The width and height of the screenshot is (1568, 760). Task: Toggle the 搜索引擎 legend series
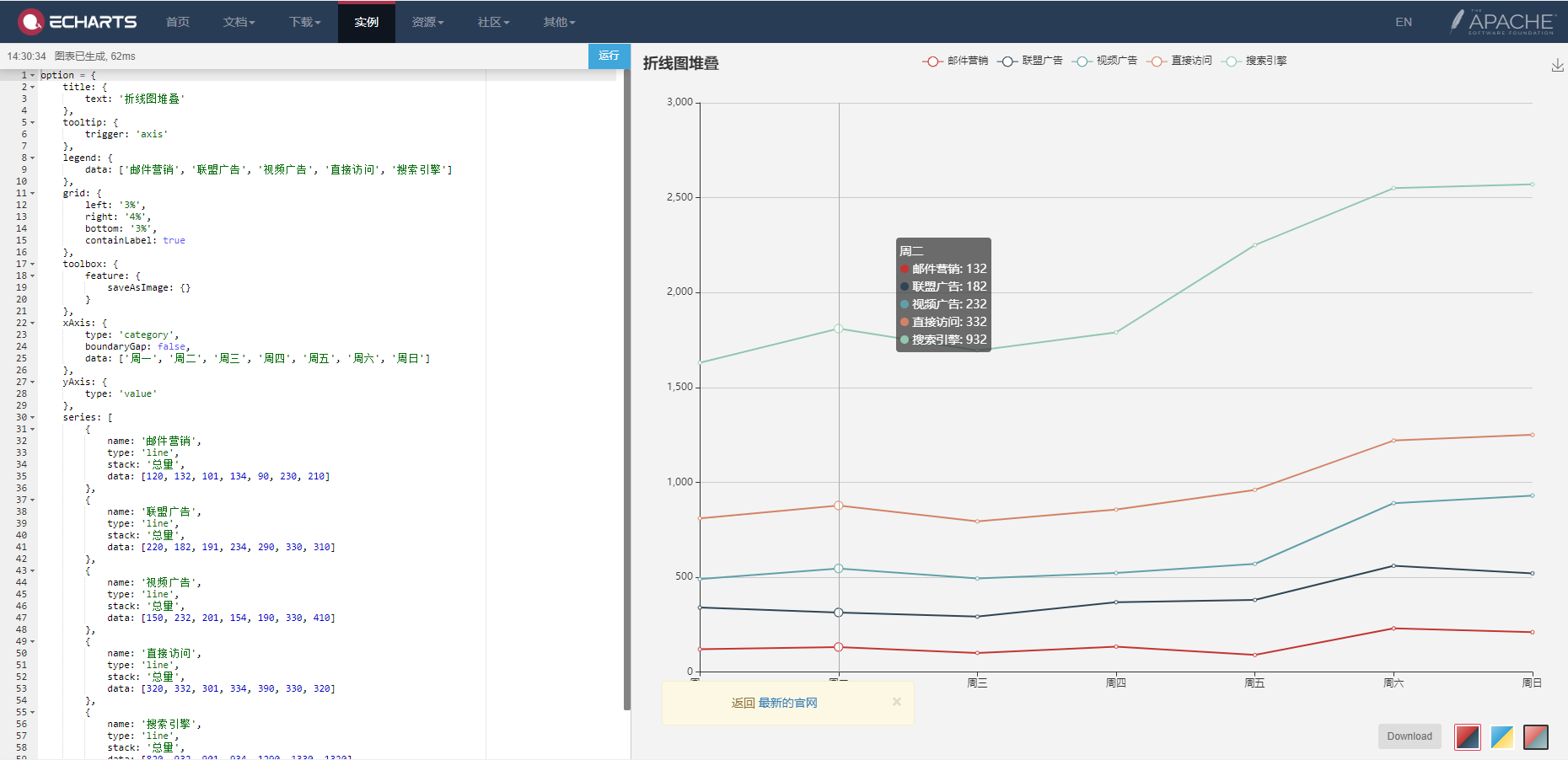(1254, 61)
